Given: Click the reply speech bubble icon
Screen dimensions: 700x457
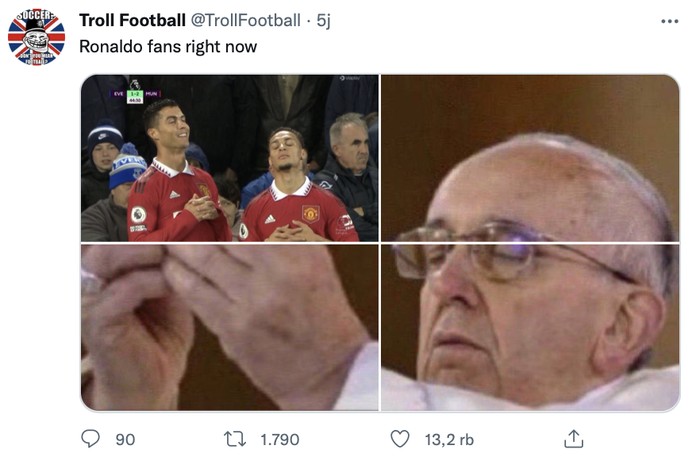Looking at the screenshot, I should pos(90,439).
